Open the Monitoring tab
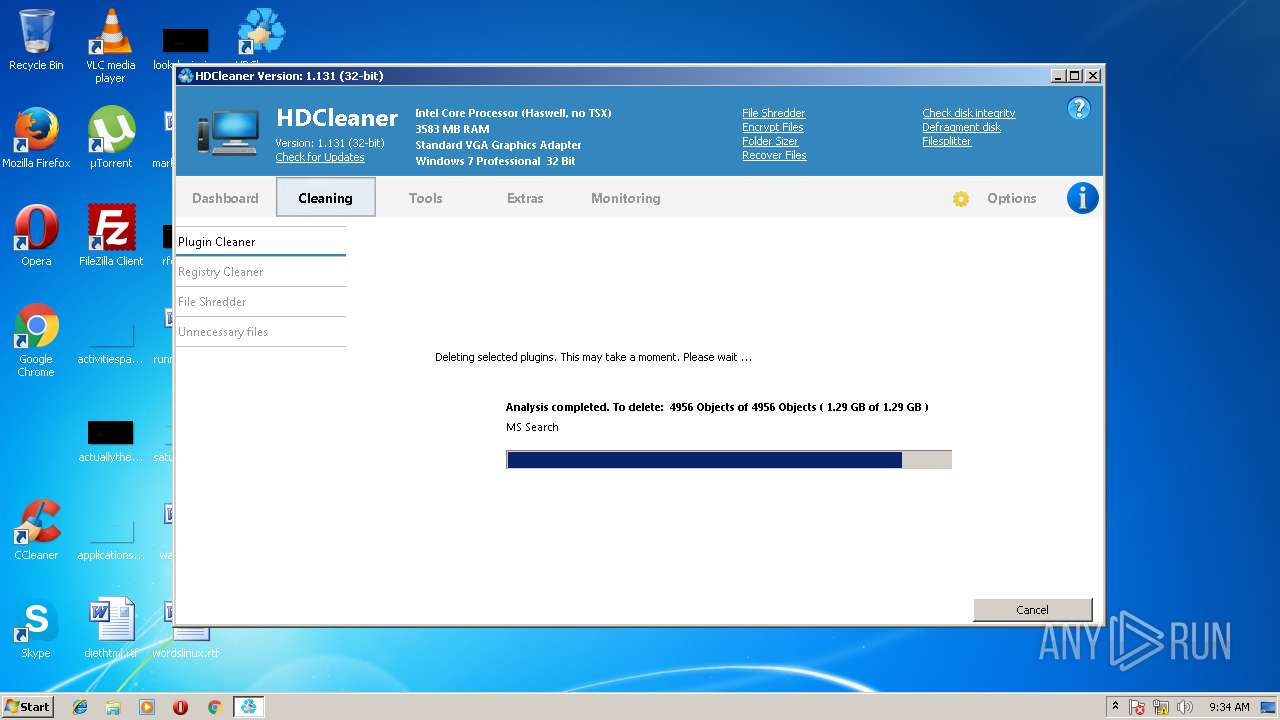This screenshot has width=1280, height=720. [x=625, y=198]
